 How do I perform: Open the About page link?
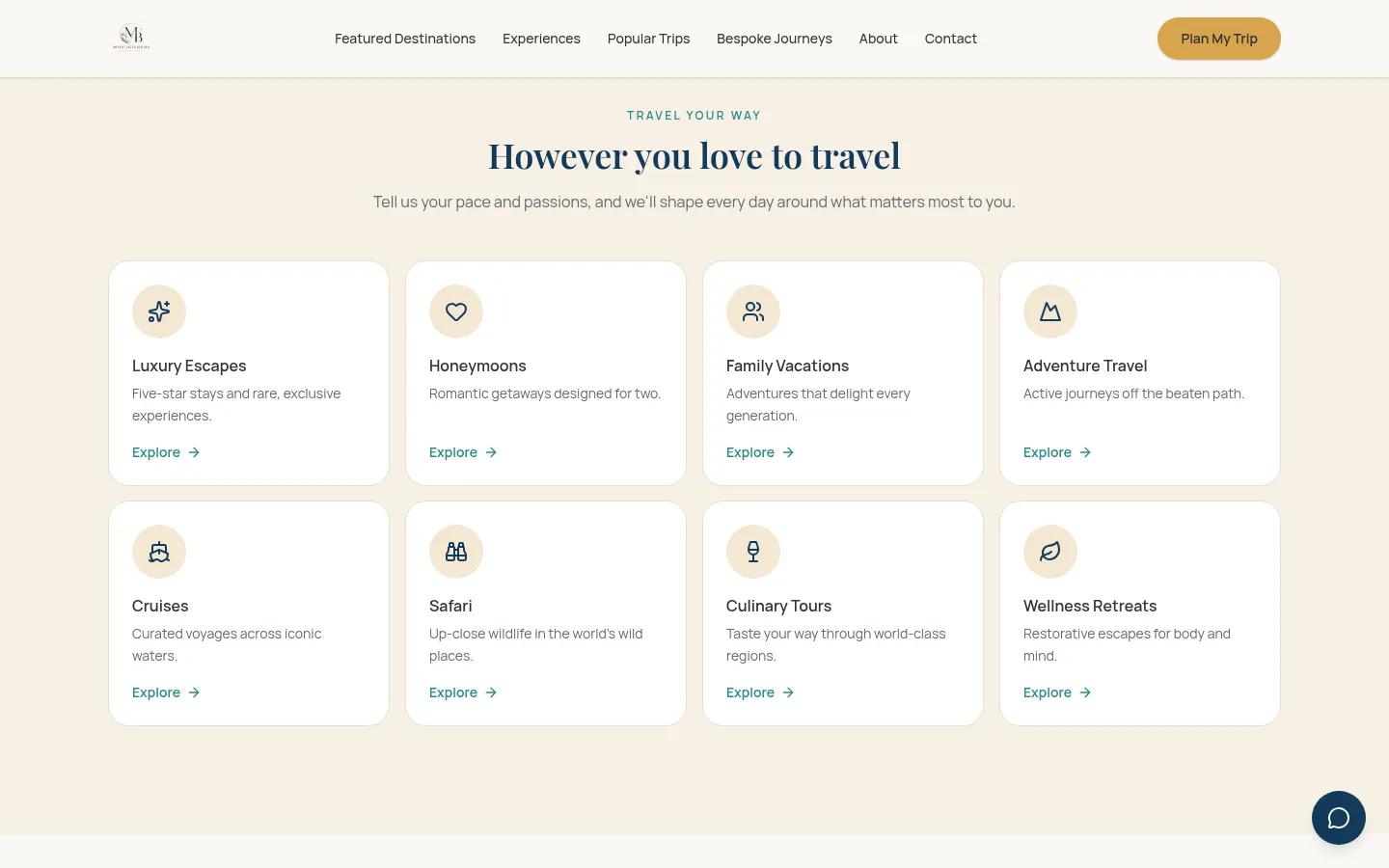(x=879, y=39)
